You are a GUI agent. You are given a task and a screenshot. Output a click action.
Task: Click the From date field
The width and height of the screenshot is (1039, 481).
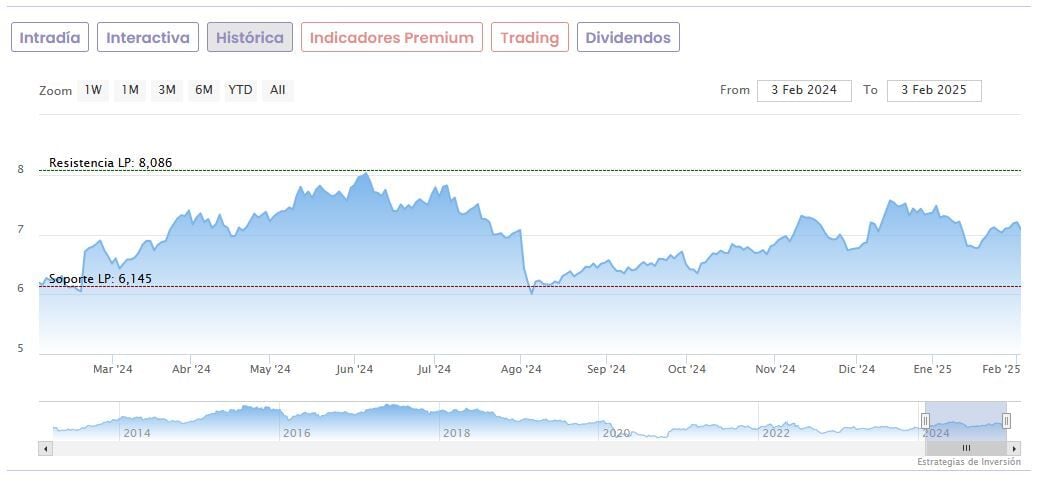(804, 90)
